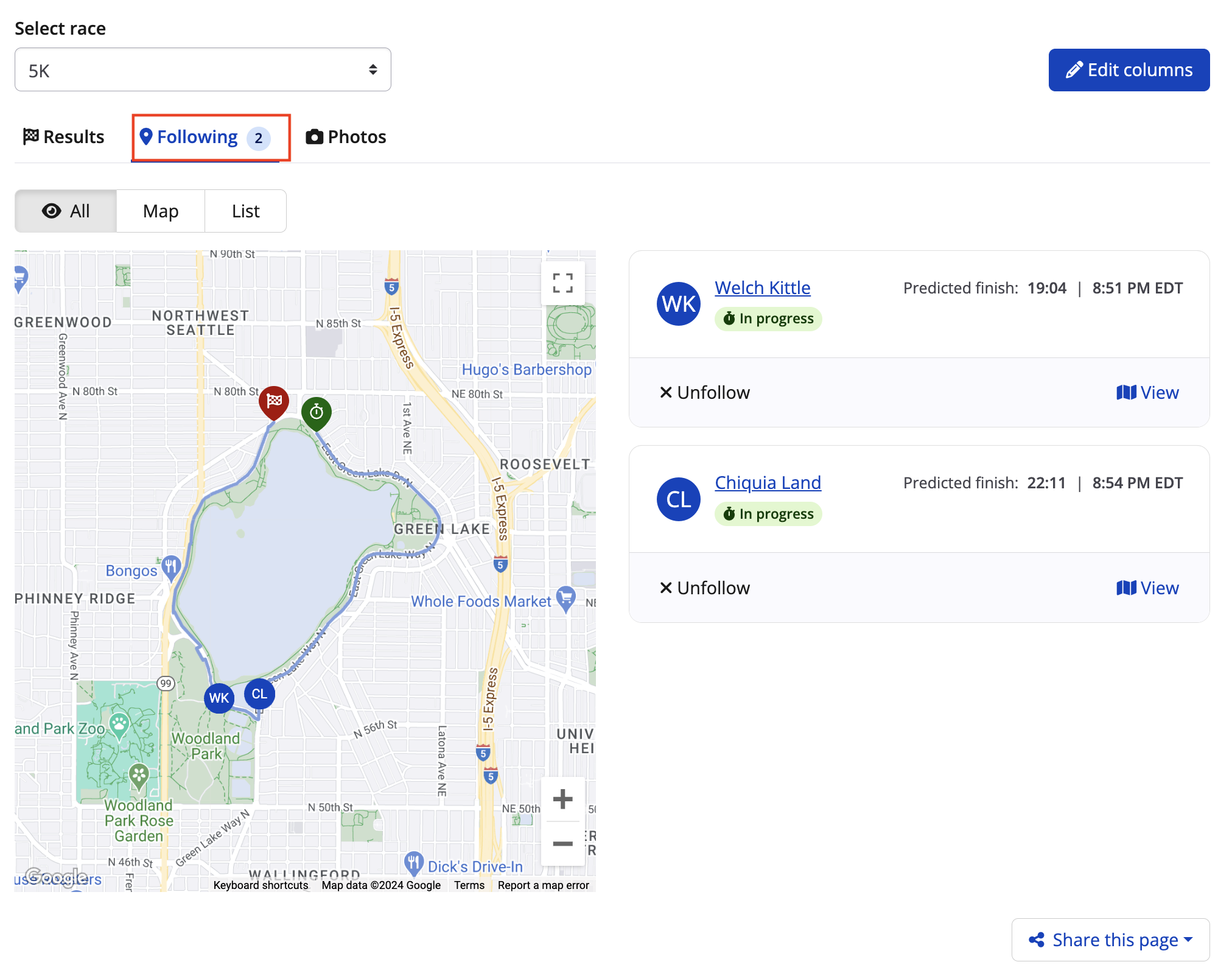Open the Photos tab

(x=346, y=137)
